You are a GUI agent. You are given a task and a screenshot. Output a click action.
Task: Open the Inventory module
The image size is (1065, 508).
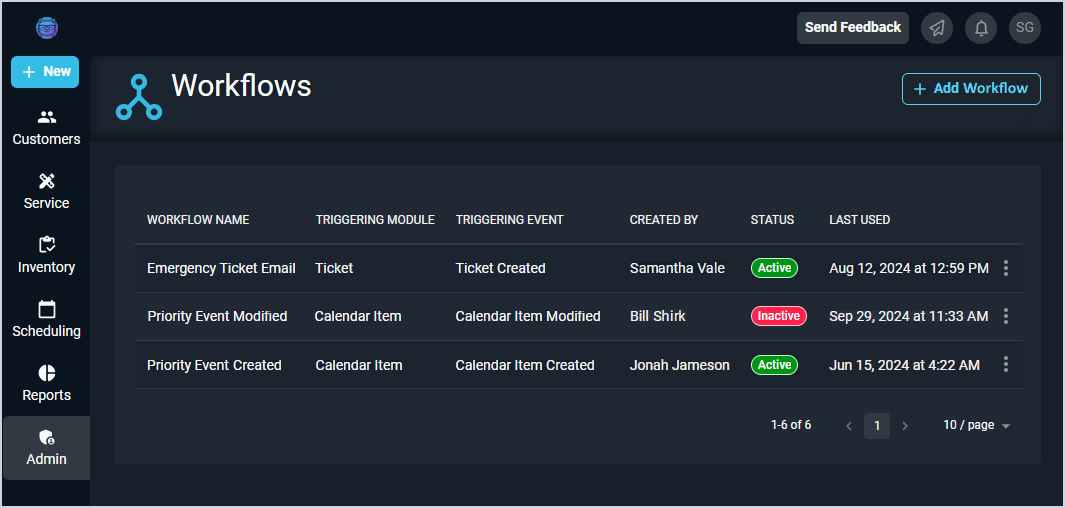coord(46,255)
